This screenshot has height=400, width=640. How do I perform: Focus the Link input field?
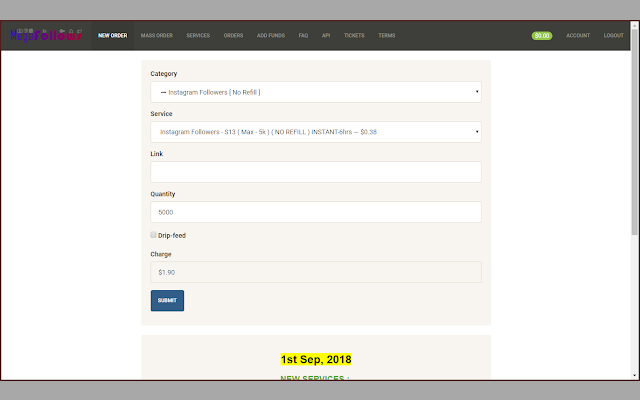316,172
